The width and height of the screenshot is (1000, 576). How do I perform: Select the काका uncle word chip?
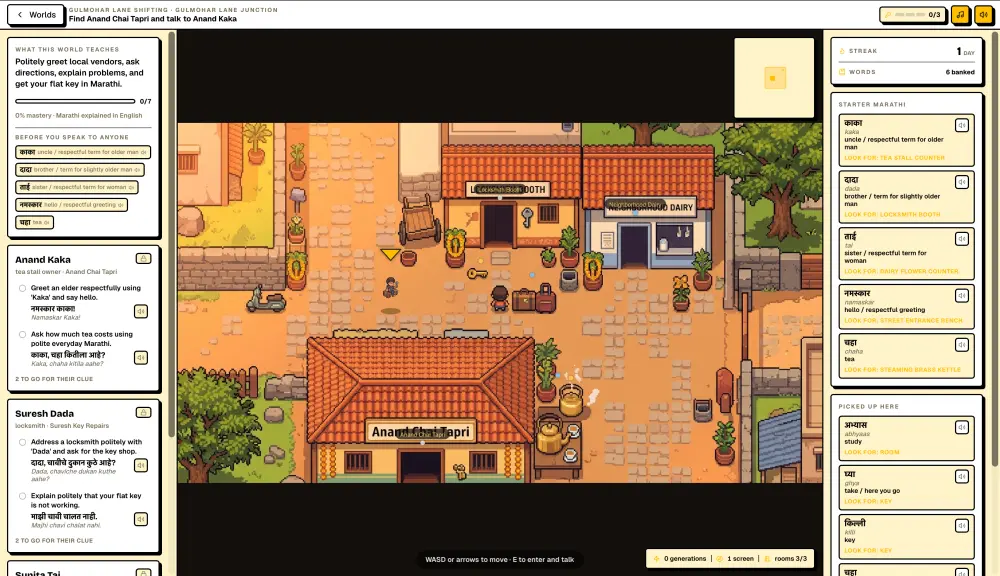click(83, 152)
